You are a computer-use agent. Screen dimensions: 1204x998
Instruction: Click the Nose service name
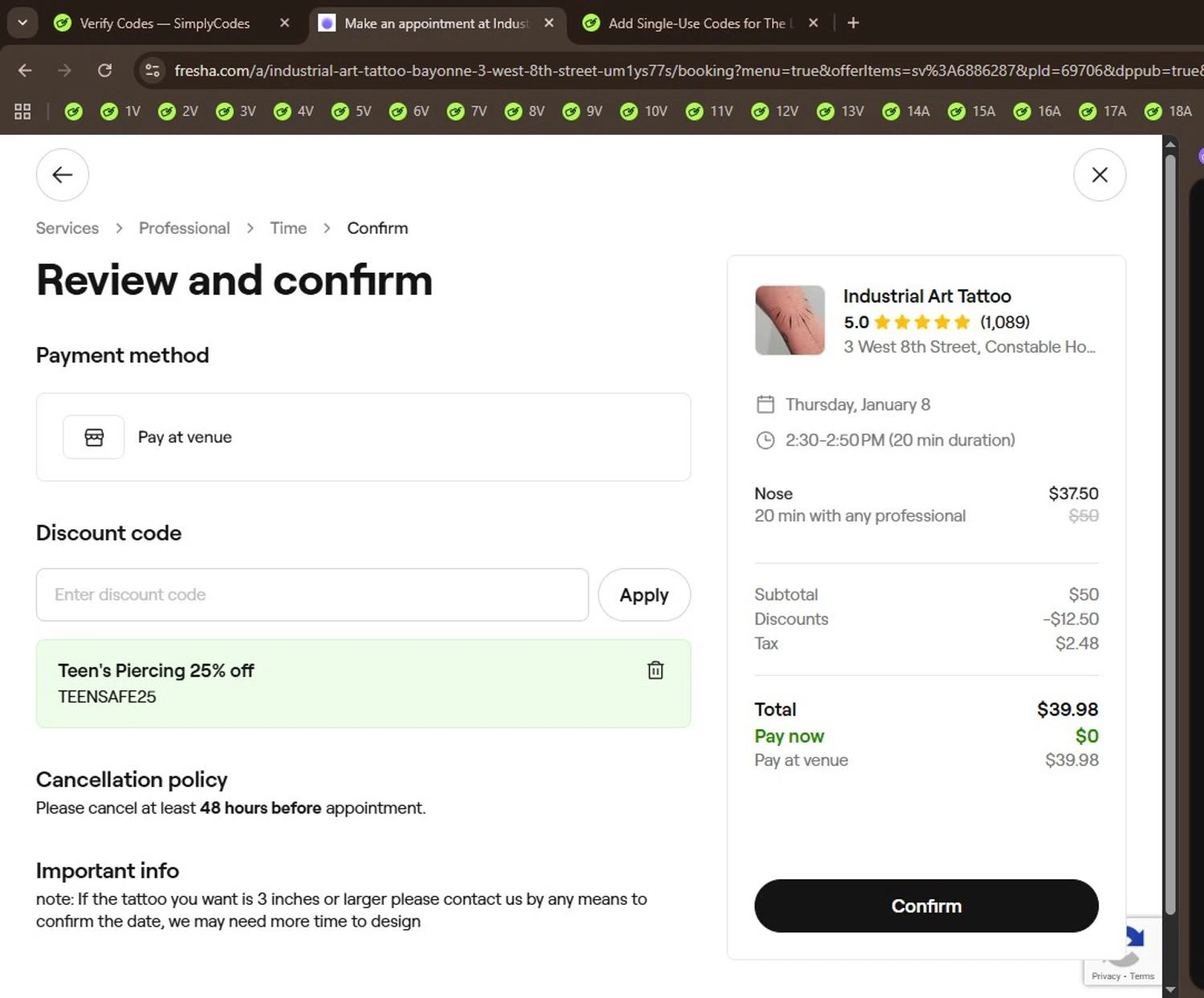(773, 494)
